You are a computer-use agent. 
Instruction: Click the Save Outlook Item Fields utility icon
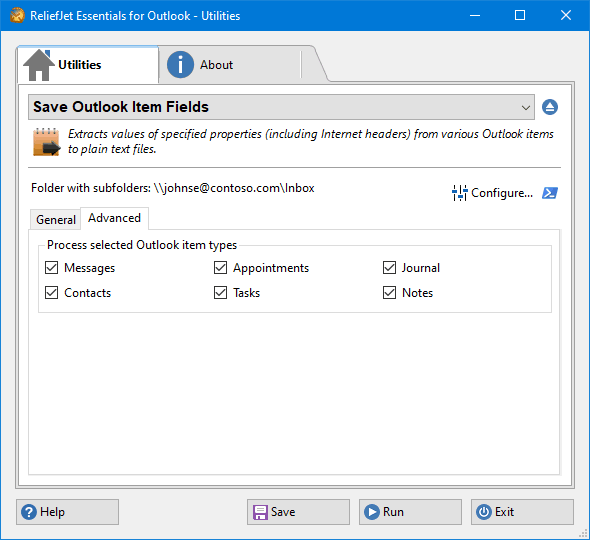point(47,141)
